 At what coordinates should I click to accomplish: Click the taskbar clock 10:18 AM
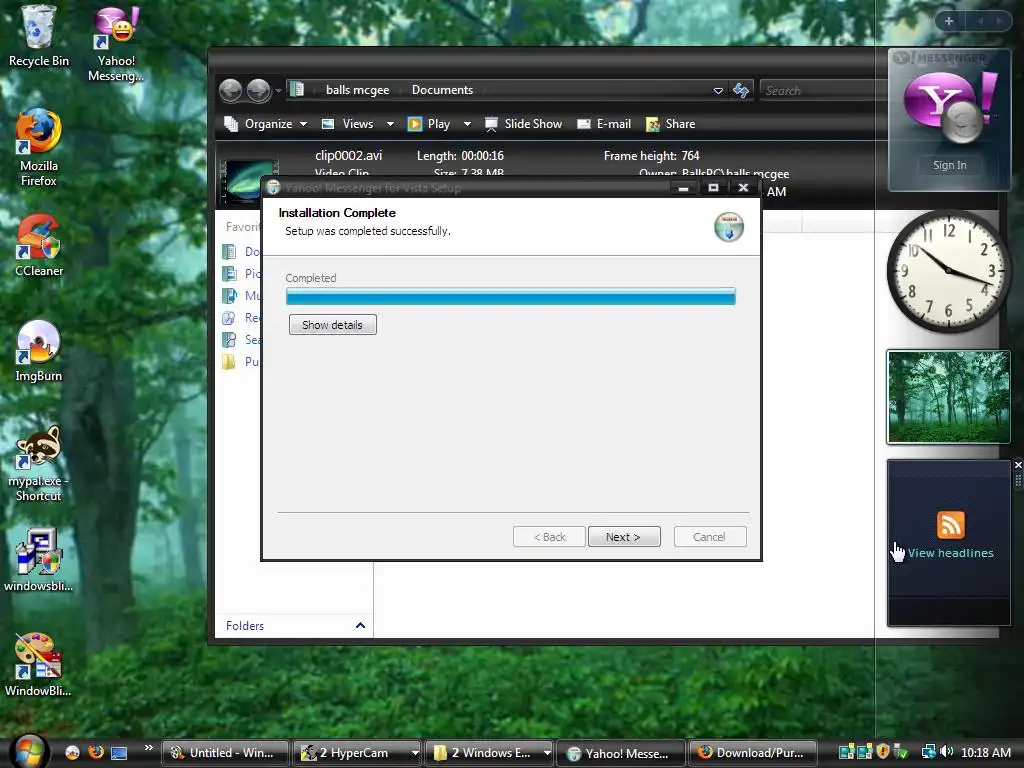pyautogui.click(x=985, y=752)
